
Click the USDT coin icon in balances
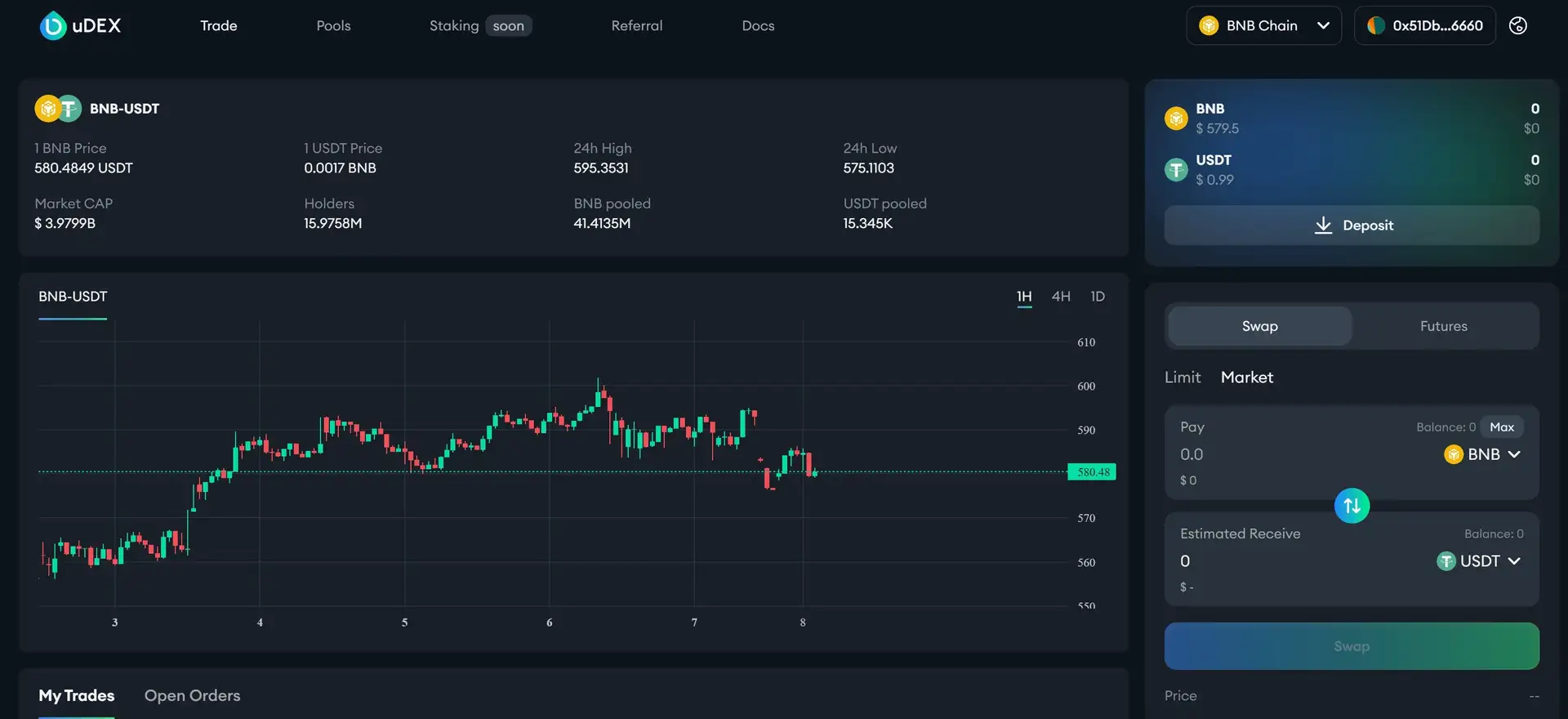coord(1176,170)
